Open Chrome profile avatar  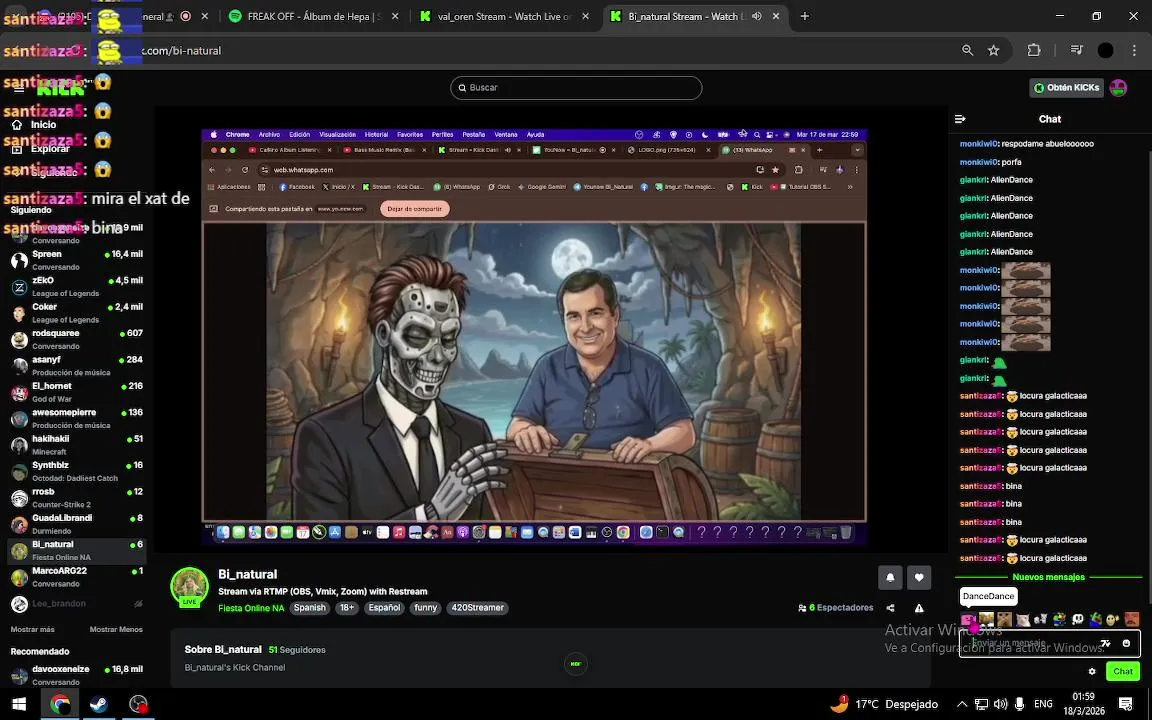(x=1105, y=50)
